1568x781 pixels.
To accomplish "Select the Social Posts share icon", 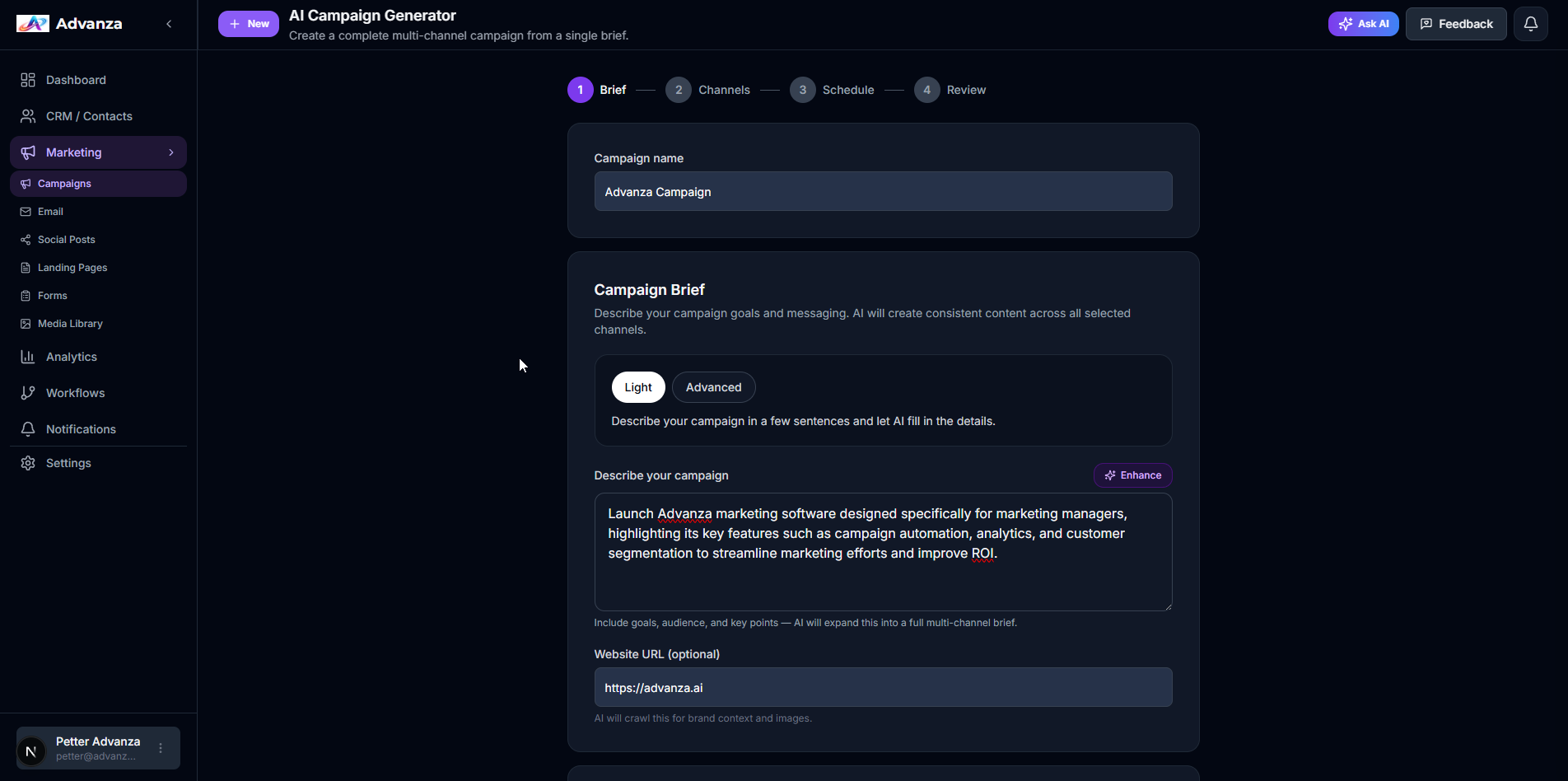I will 27,240.
